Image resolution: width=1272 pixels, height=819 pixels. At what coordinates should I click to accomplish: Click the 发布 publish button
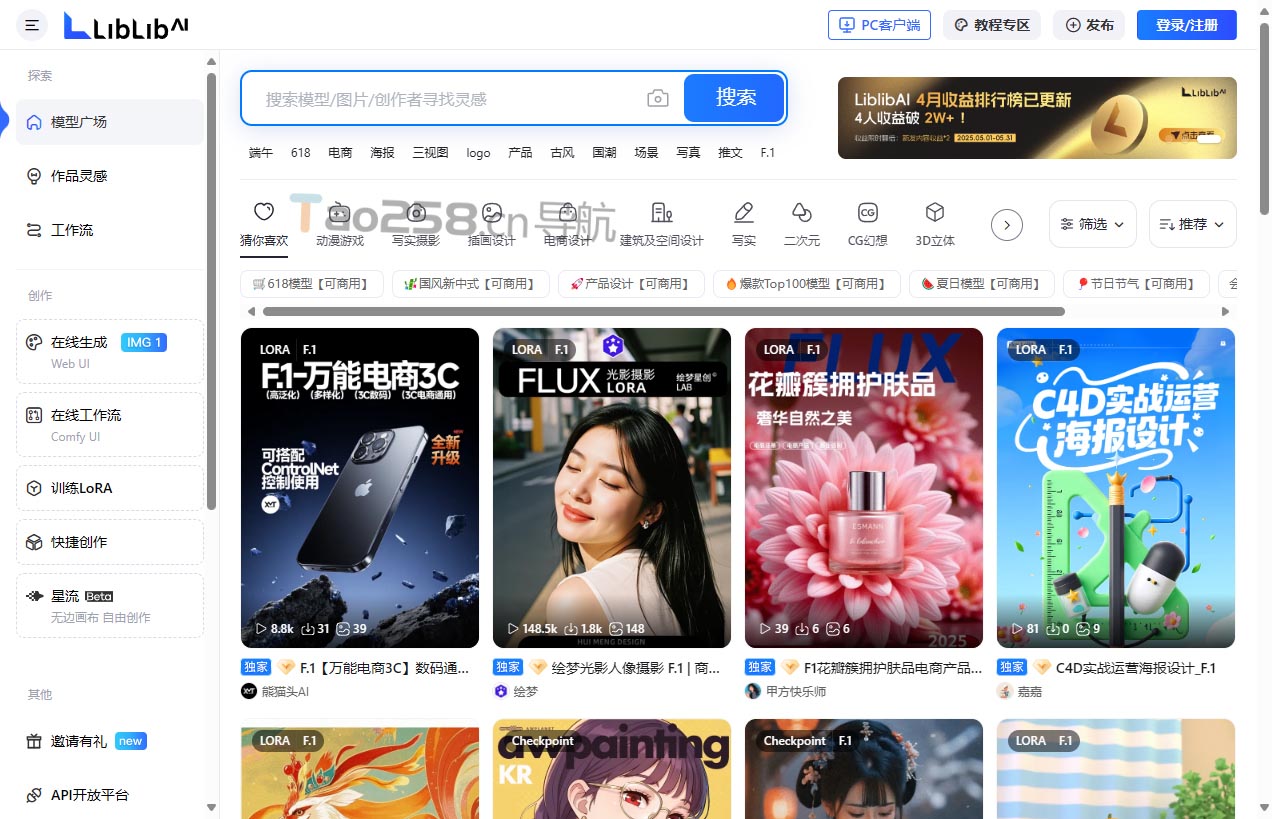(x=1089, y=25)
